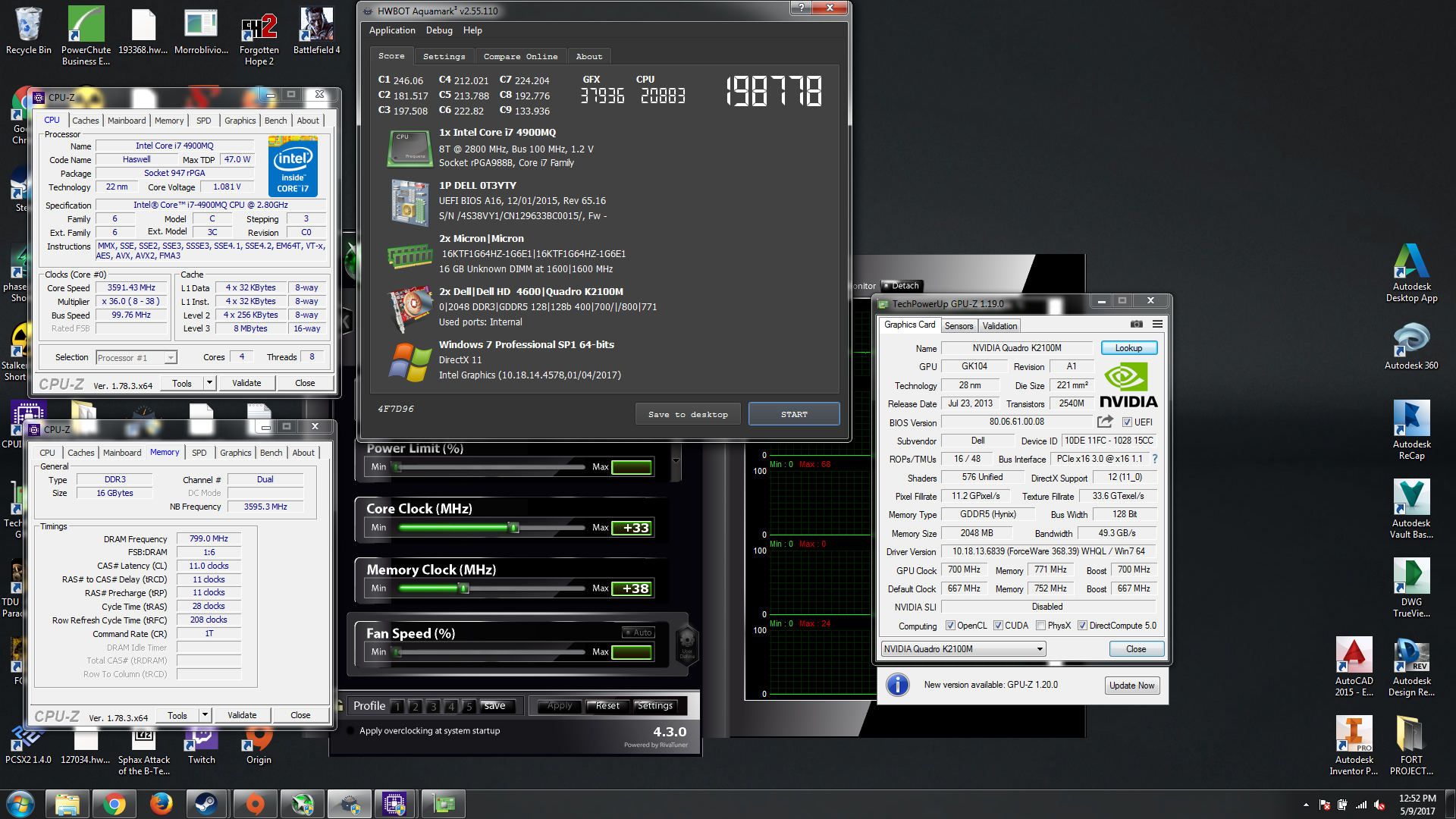Click the Bus Interface question mark icon
Screen dimensions: 1456x819
pyautogui.click(x=1155, y=459)
